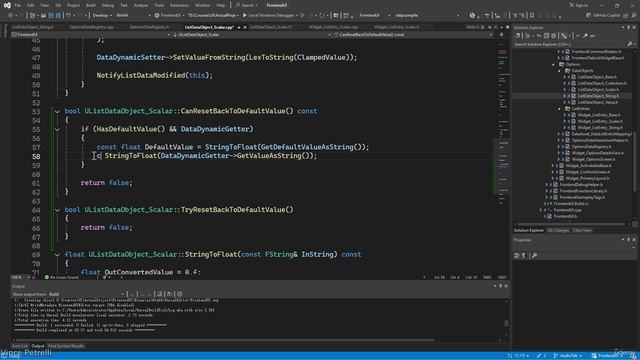
Task: Open the Show output from Build dropdown
Action: [87, 294]
